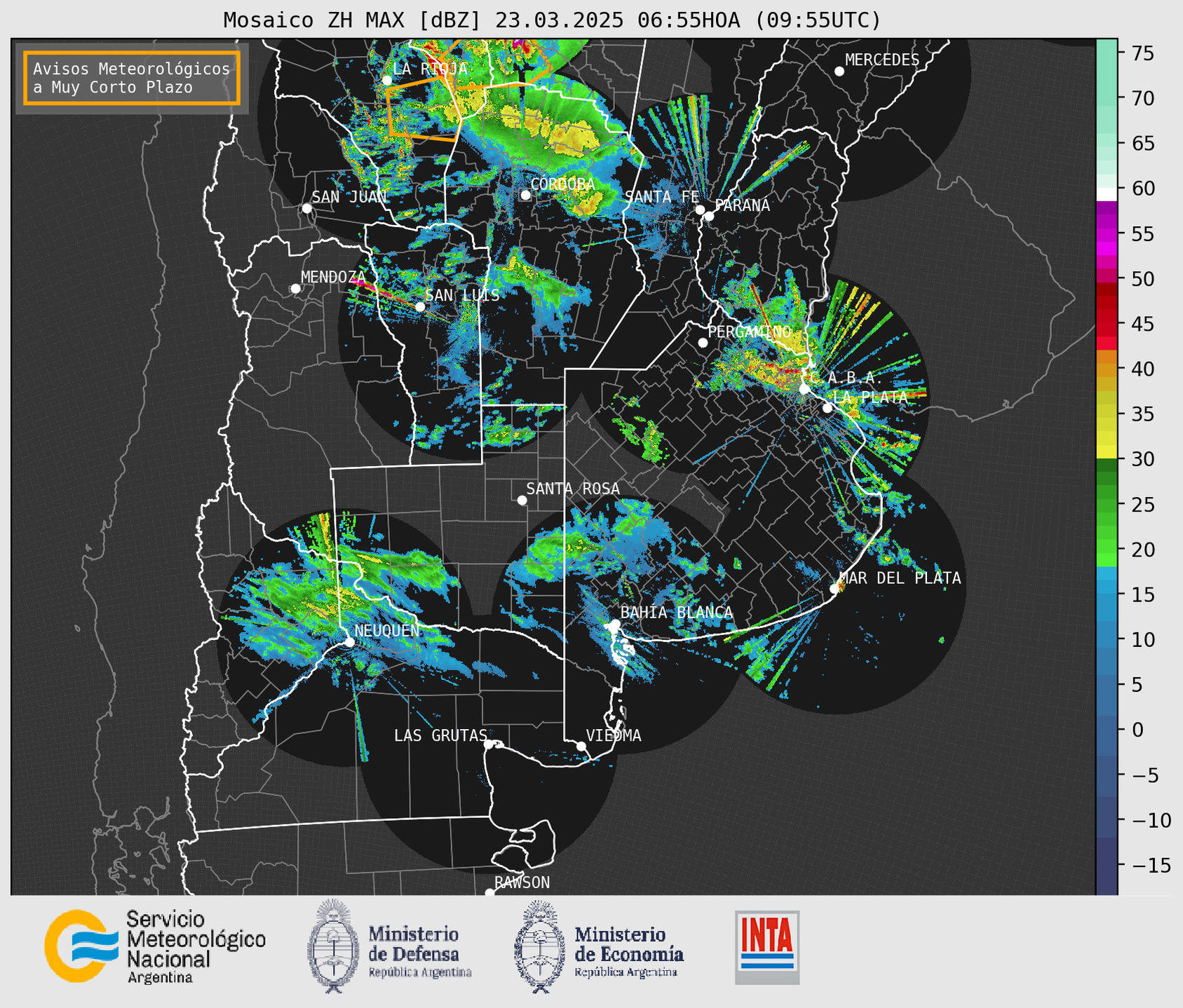Click the LA RIOJA city label

click(x=430, y=69)
